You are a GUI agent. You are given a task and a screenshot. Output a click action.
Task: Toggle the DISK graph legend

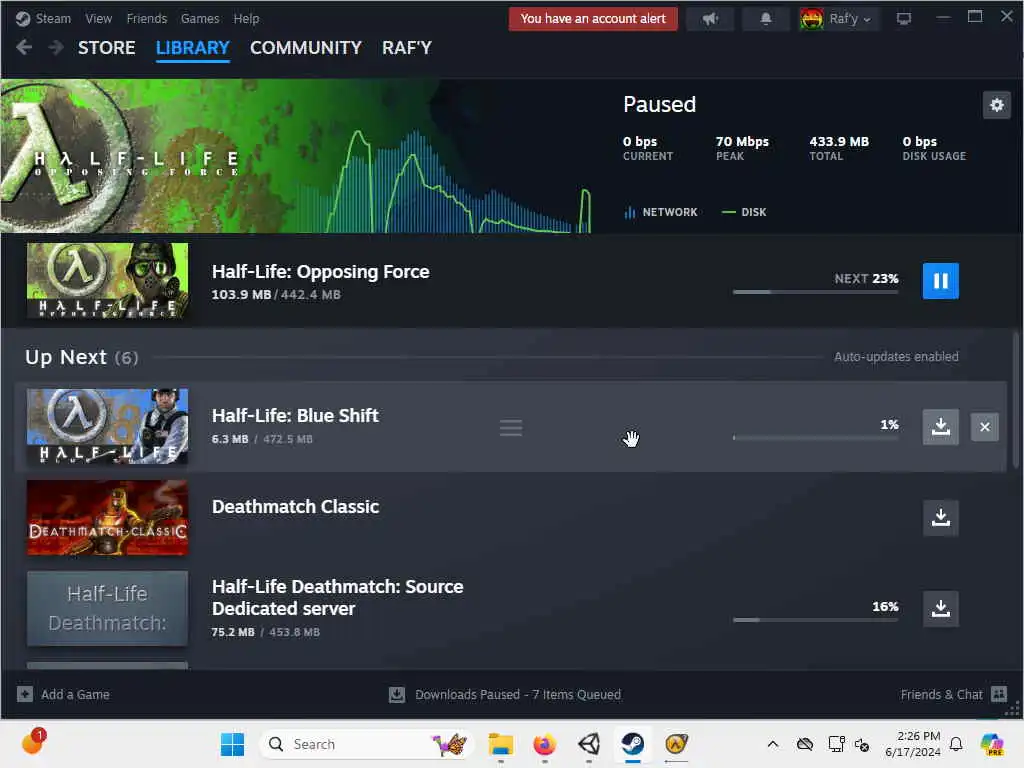(744, 212)
